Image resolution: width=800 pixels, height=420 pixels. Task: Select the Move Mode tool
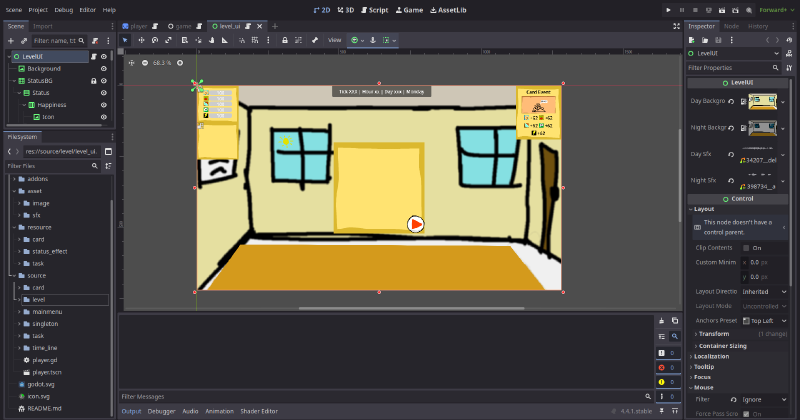click(141, 40)
